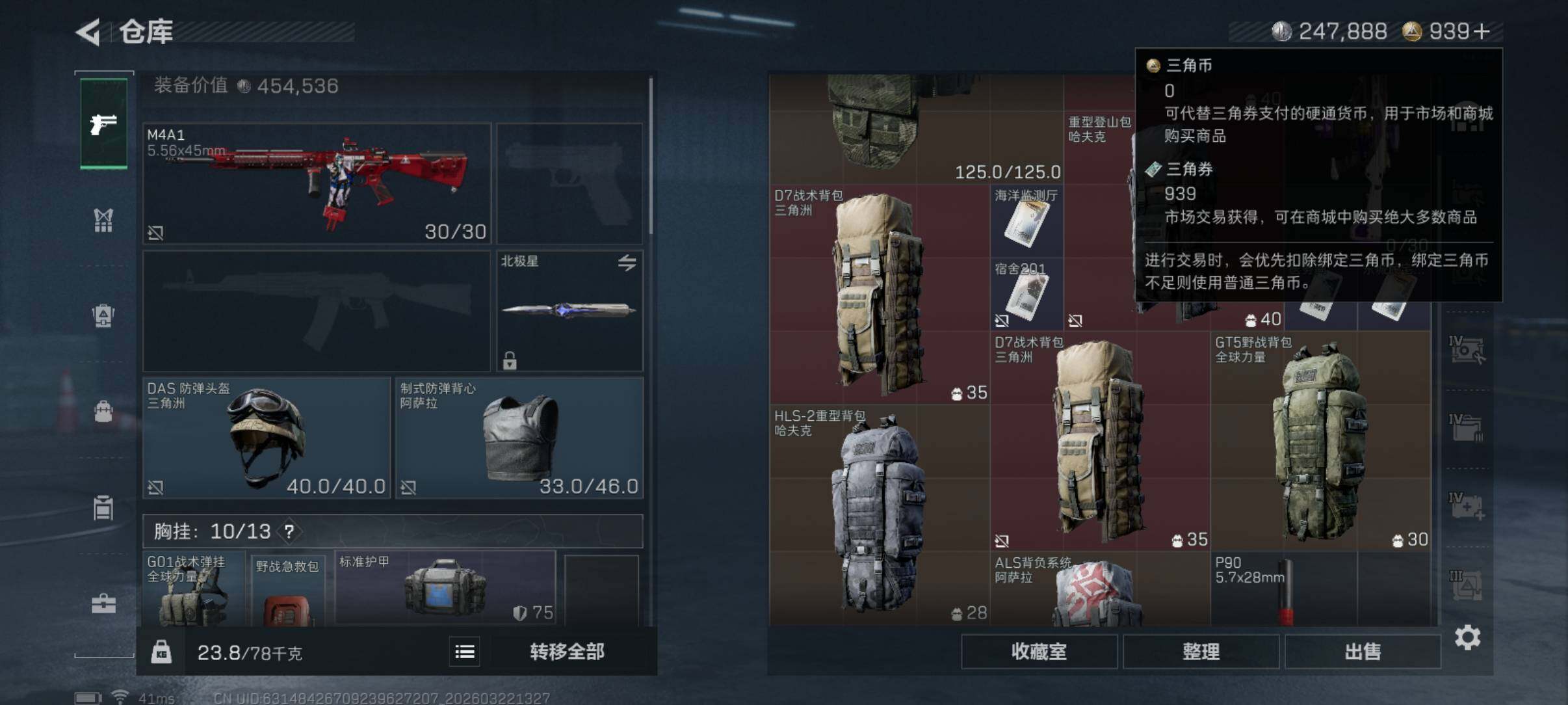Open the 收藏室 button
This screenshot has width=1568, height=705.
point(1039,652)
